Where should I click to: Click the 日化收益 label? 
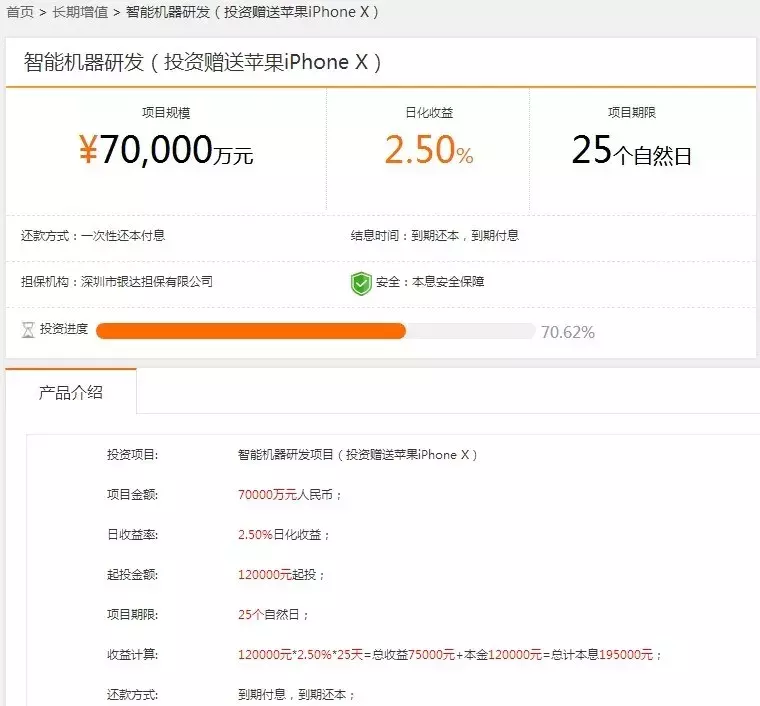[429, 113]
